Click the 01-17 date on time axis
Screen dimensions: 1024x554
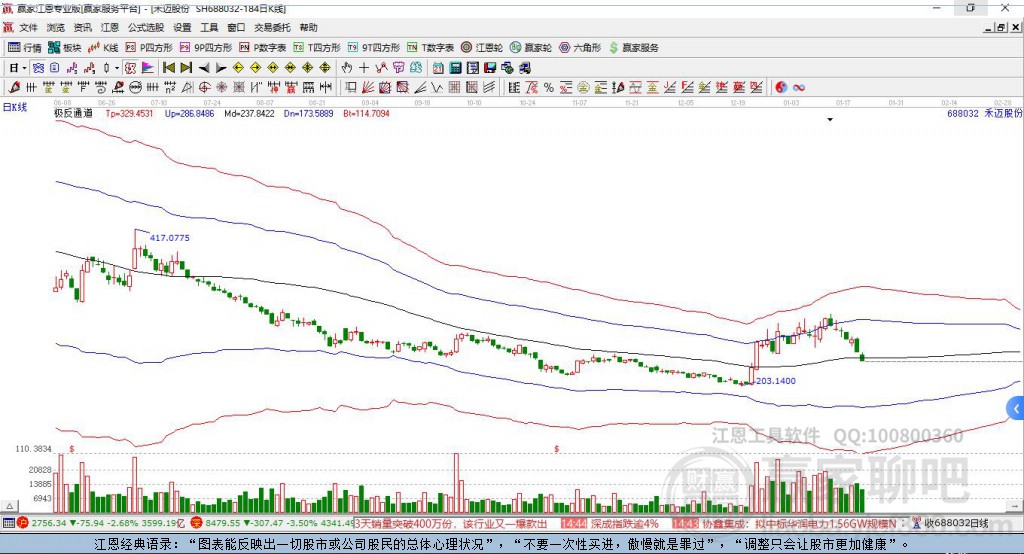(843, 103)
